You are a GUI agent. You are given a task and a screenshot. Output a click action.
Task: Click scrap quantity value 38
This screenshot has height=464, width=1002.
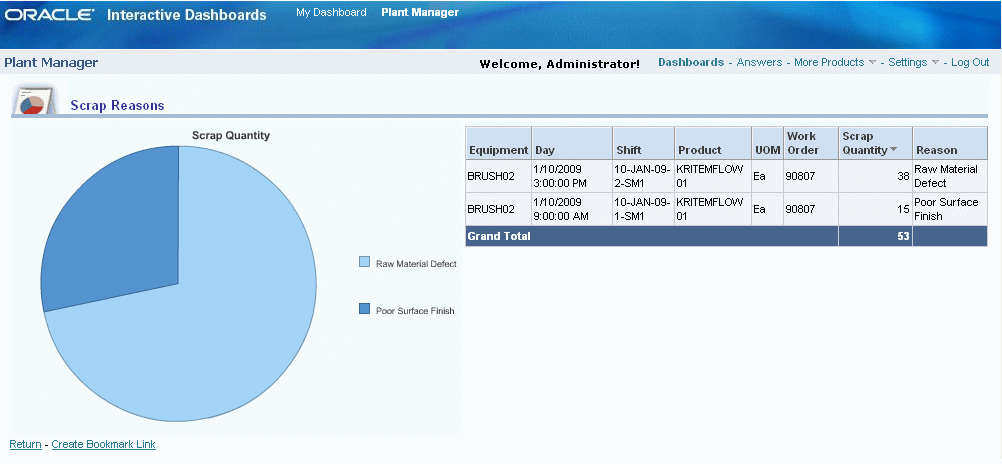click(903, 176)
